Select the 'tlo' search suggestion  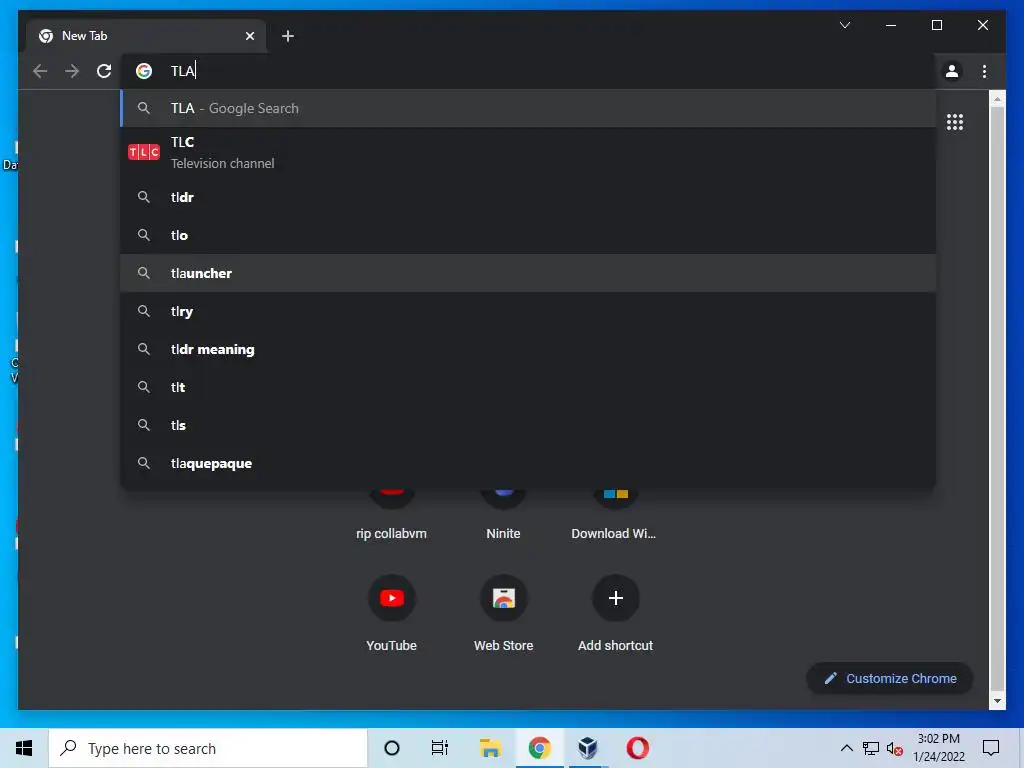pyautogui.click(x=528, y=235)
